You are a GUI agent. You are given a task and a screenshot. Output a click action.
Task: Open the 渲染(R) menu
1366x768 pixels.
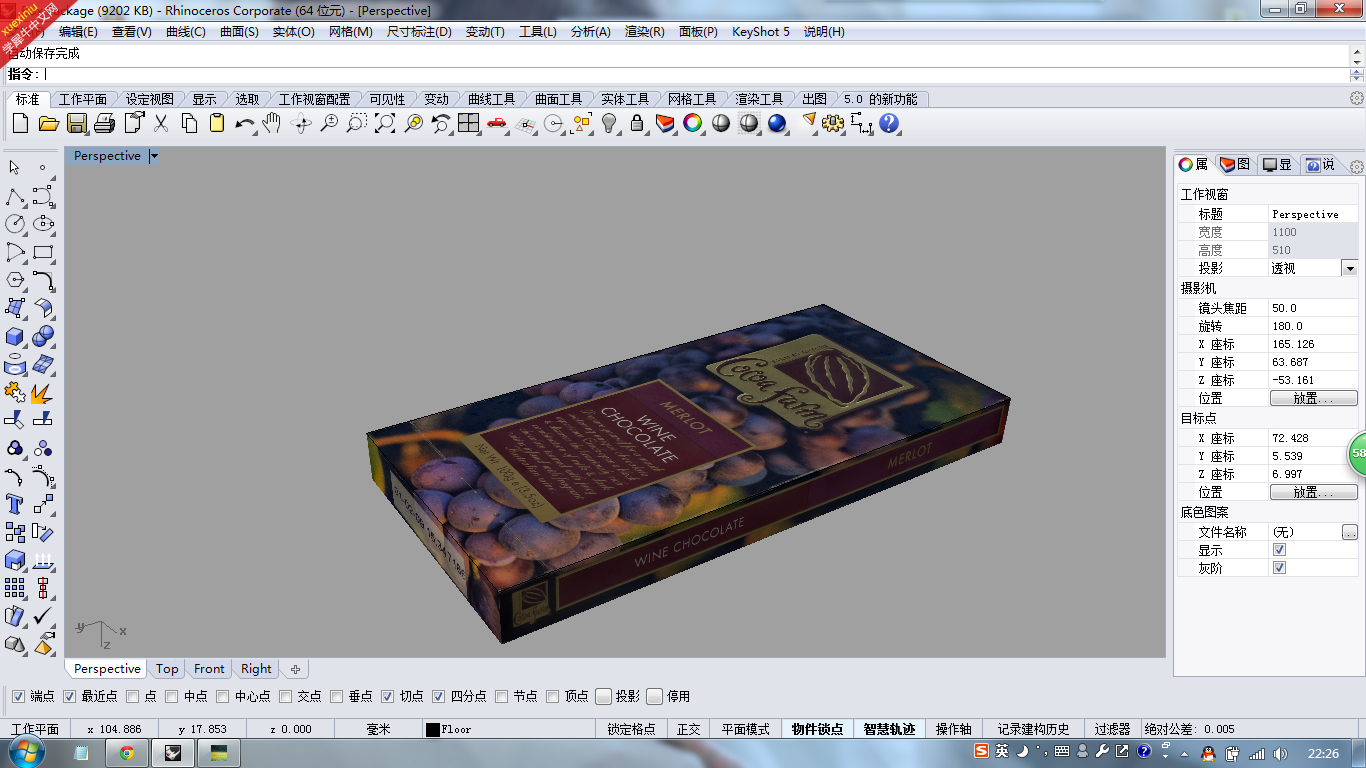[645, 32]
